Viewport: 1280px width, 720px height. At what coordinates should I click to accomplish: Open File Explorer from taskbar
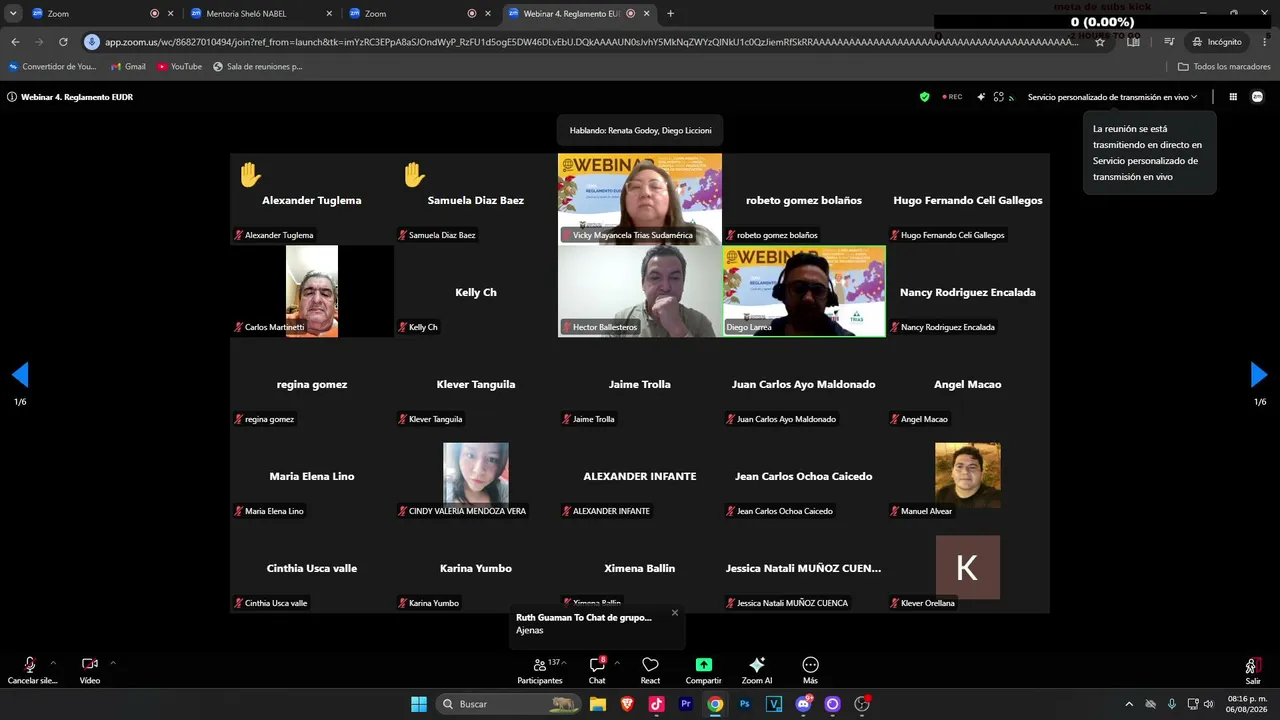click(x=598, y=704)
